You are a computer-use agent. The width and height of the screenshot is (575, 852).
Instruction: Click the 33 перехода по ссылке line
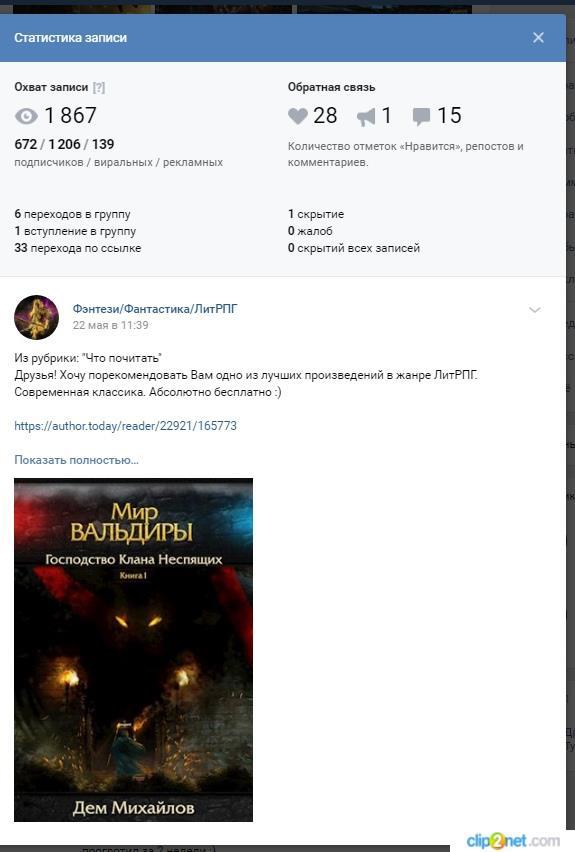(x=78, y=248)
